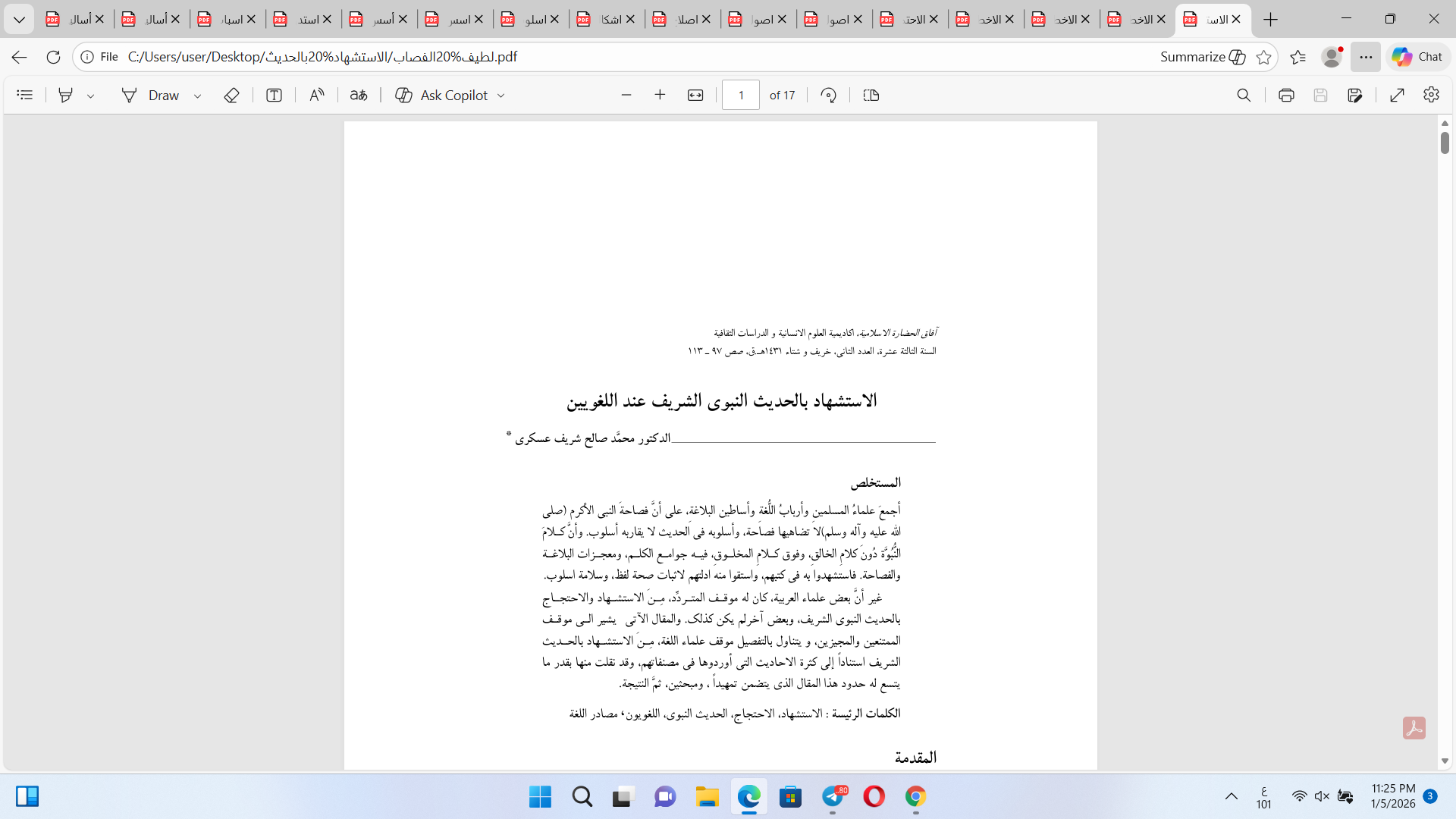
Task: Open the browser profile menu
Action: click(1332, 57)
